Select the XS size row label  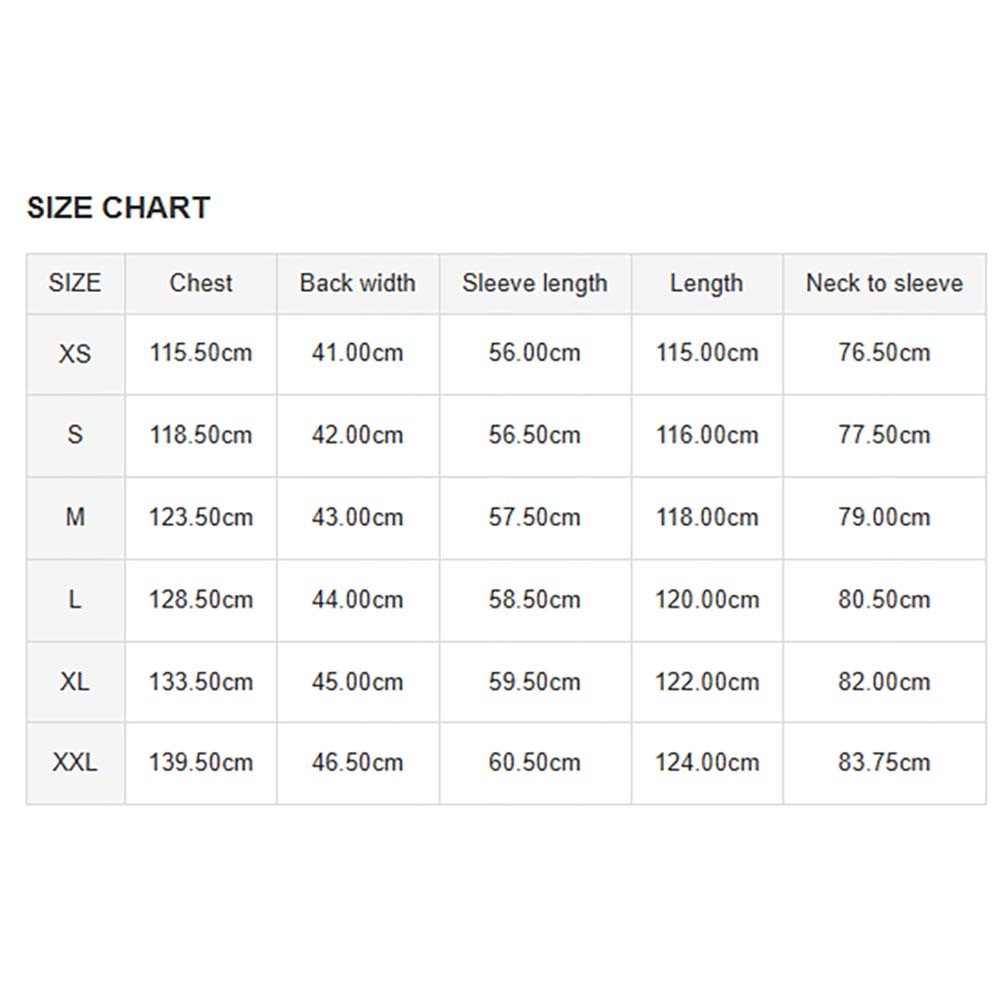pyautogui.click(x=75, y=353)
